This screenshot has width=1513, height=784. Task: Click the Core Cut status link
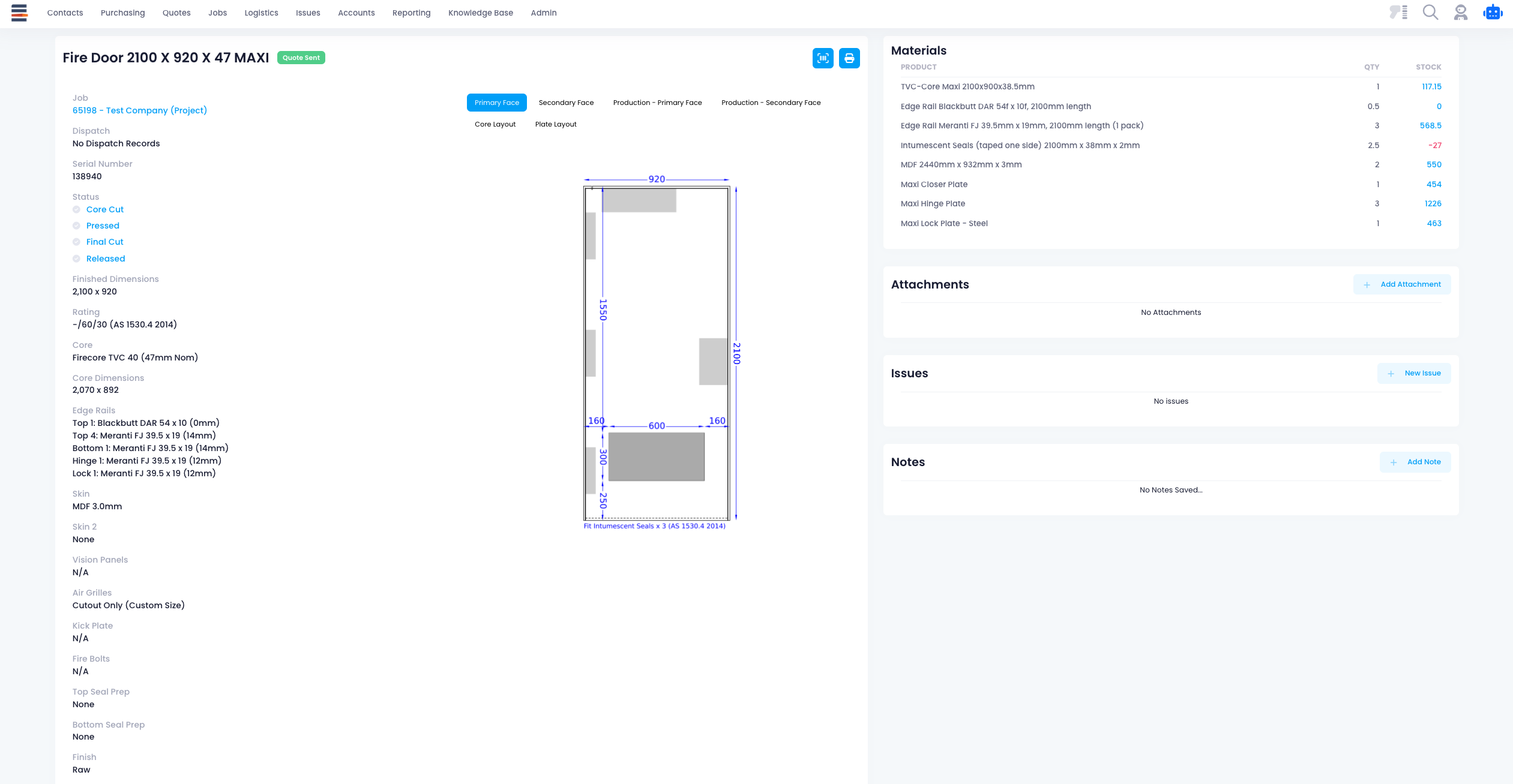105,209
